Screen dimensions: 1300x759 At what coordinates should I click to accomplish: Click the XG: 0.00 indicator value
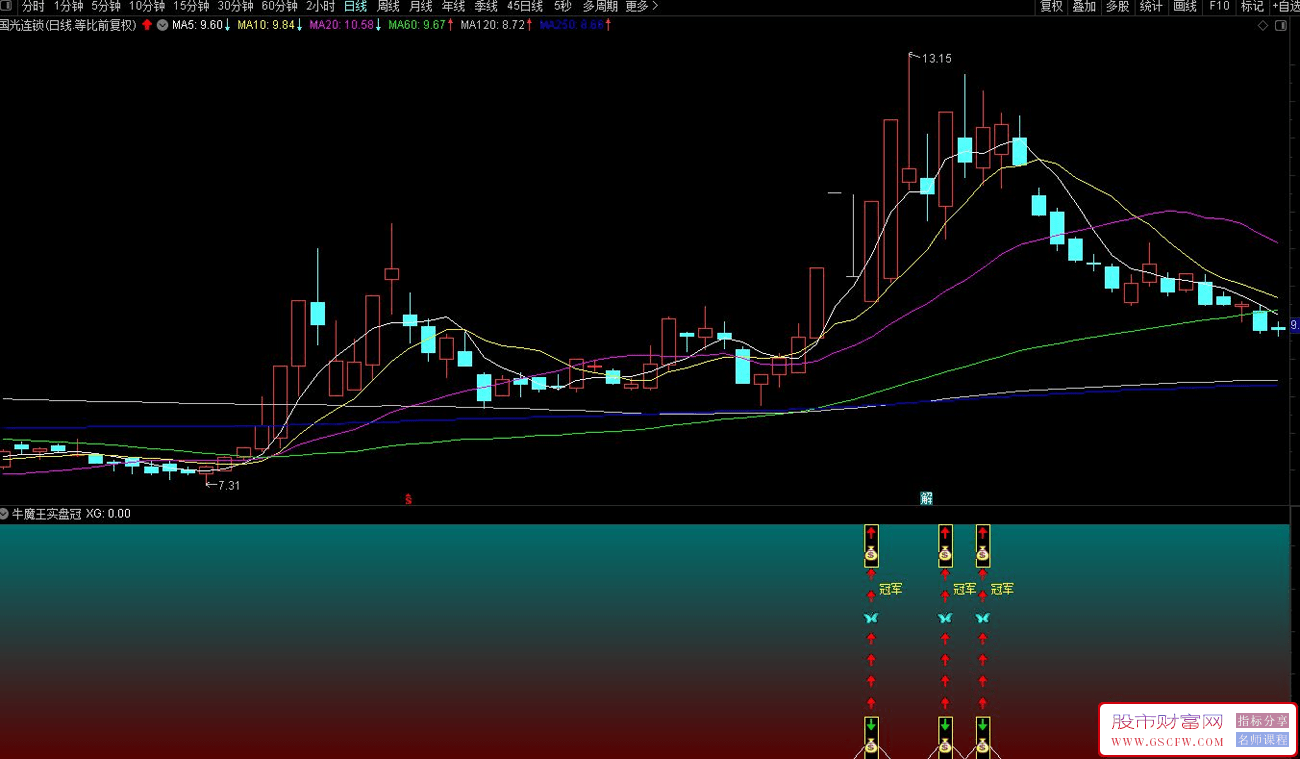click(x=108, y=513)
